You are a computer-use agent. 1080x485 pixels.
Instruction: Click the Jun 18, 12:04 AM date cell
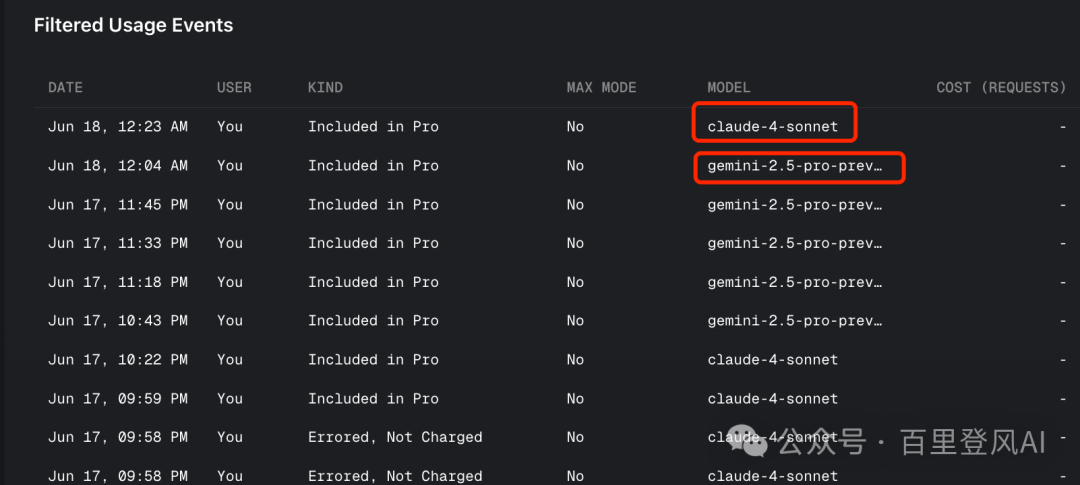[118, 166]
